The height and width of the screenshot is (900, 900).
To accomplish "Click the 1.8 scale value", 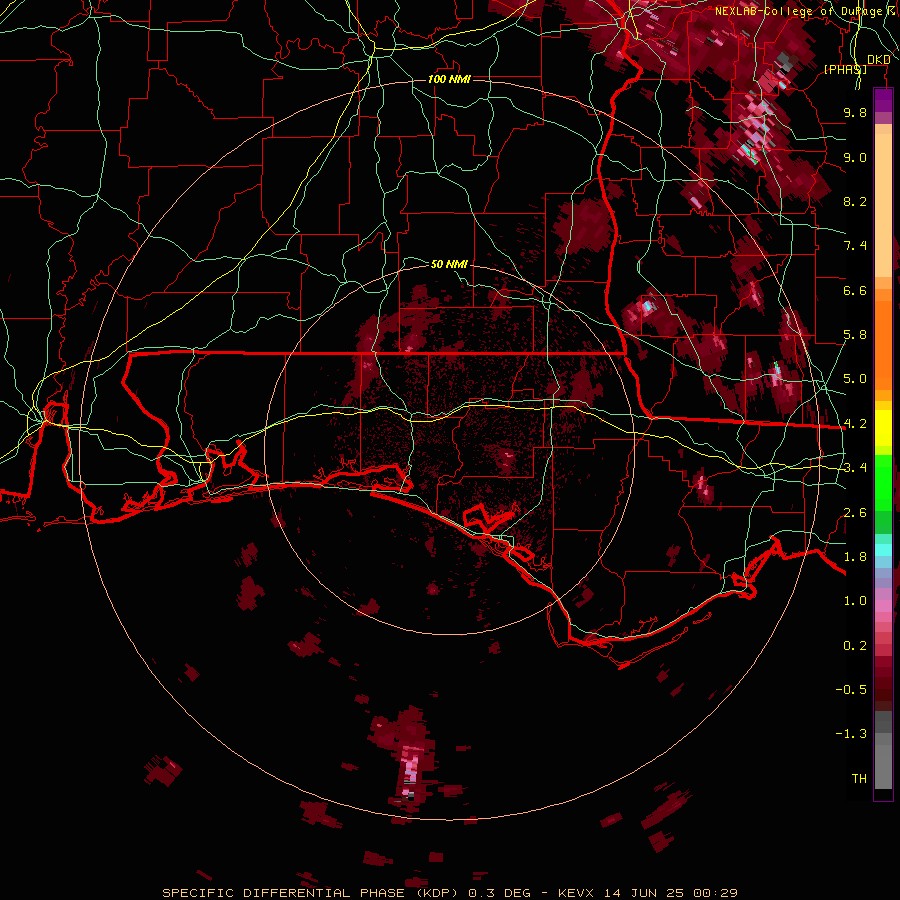I will tap(855, 557).
